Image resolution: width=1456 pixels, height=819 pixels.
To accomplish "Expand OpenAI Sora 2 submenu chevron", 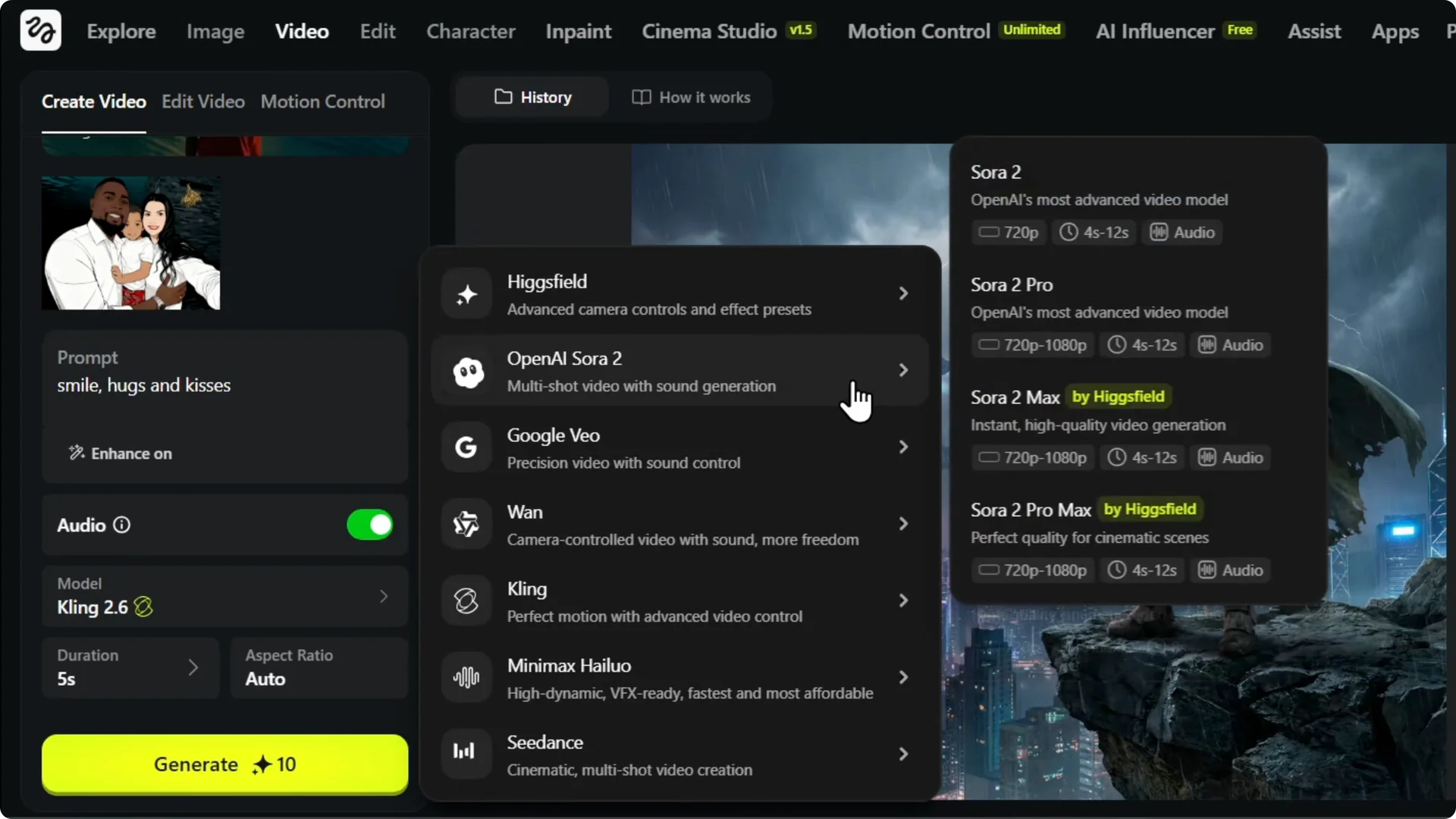I will click(903, 370).
